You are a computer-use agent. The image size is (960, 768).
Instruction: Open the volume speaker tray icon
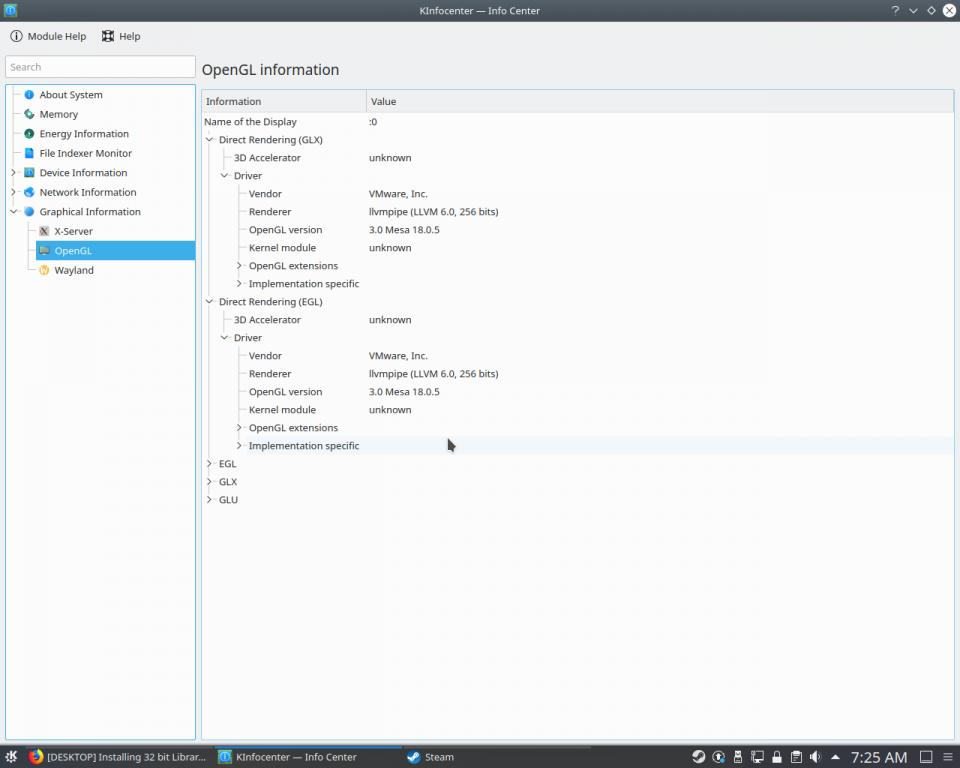point(815,757)
